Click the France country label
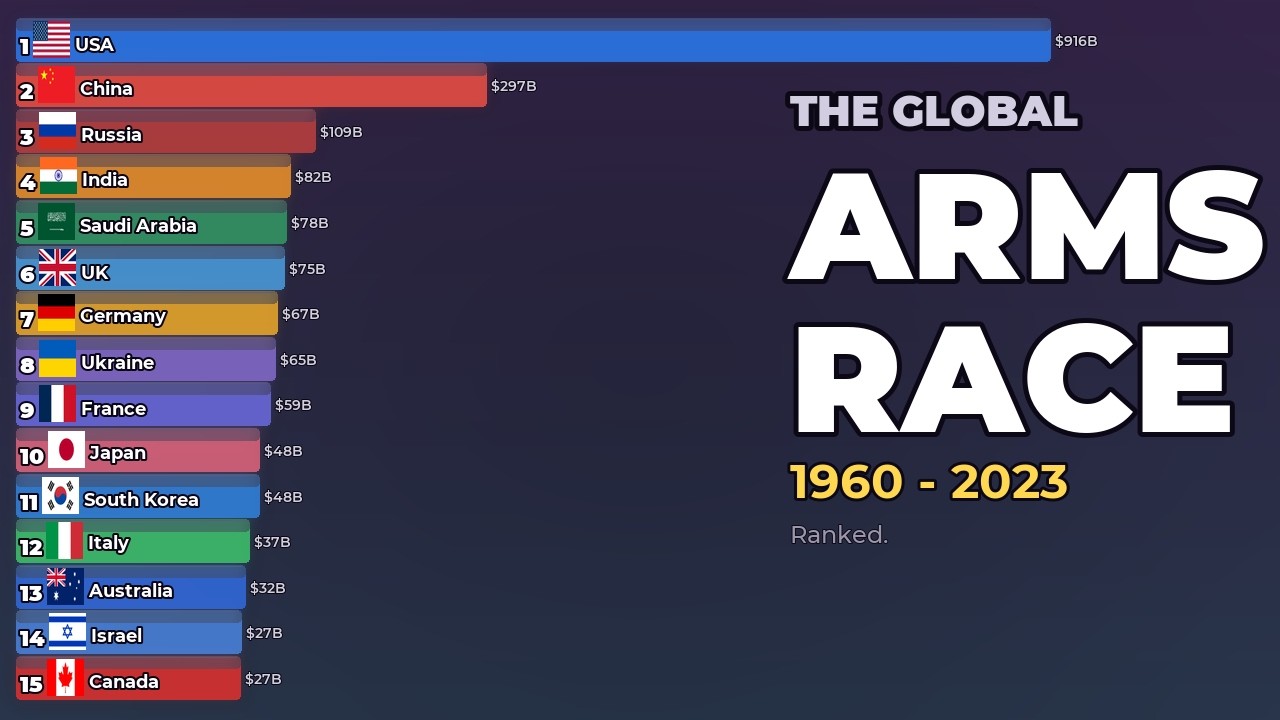Viewport: 1280px width, 720px height. [113, 408]
